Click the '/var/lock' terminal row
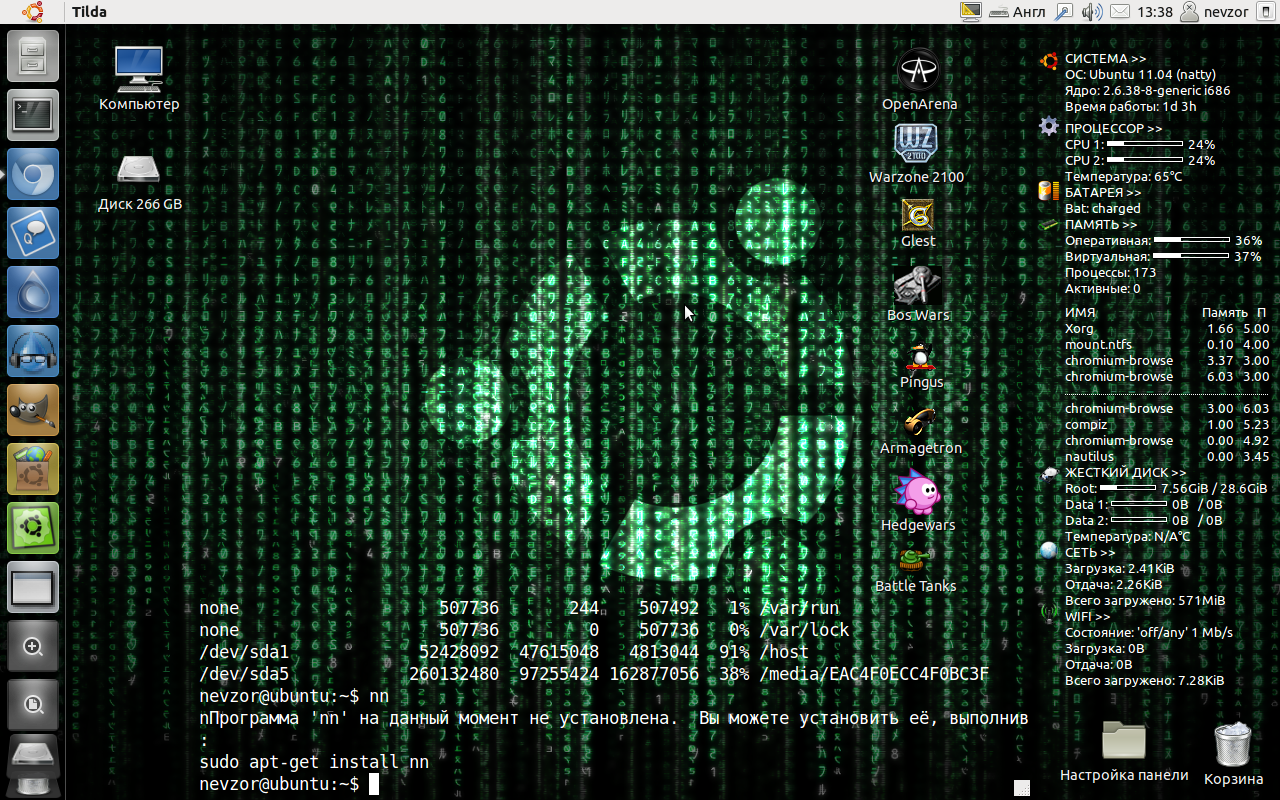The image size is (1280, 800). 524,629
